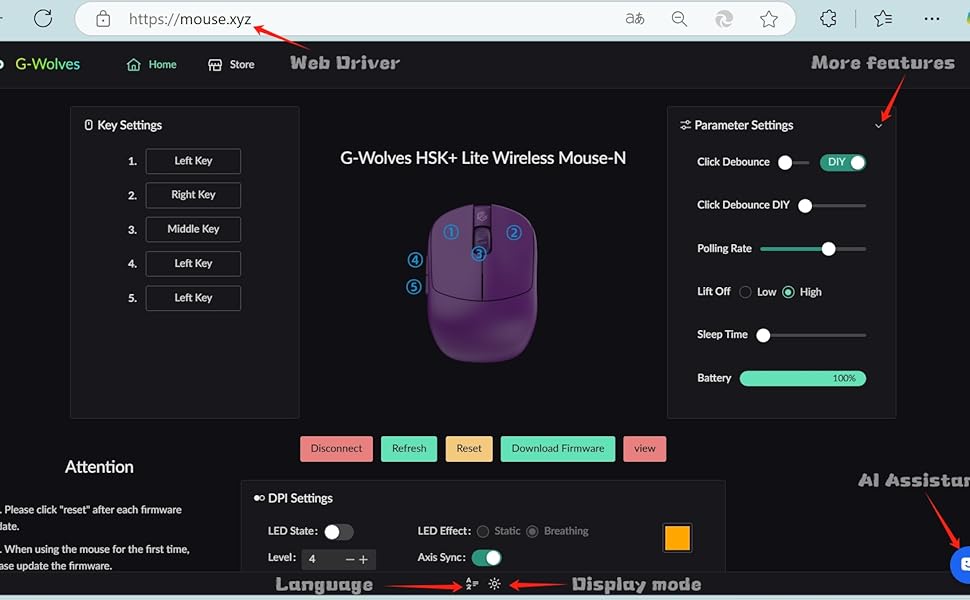View site information via the lock icon
This screenshot has width=970, height=600.
(x=103, y=19)
